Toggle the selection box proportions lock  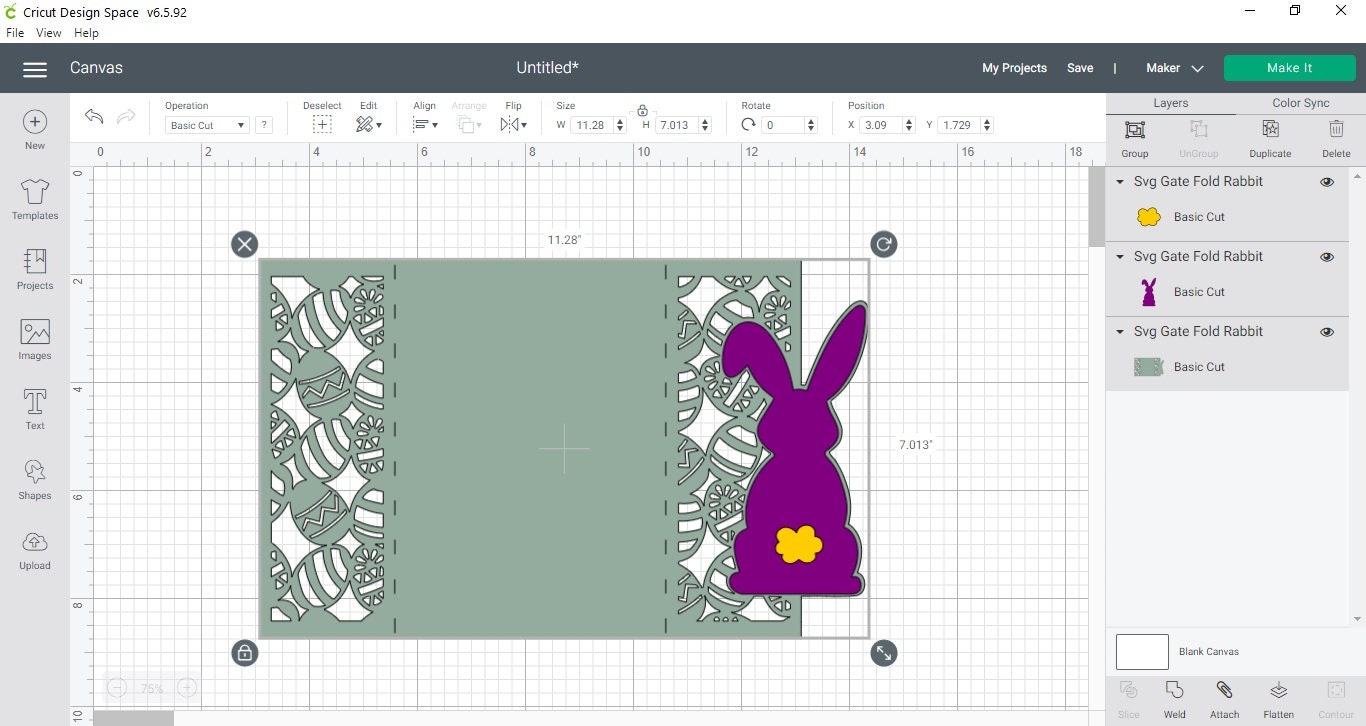pos(245,653)
